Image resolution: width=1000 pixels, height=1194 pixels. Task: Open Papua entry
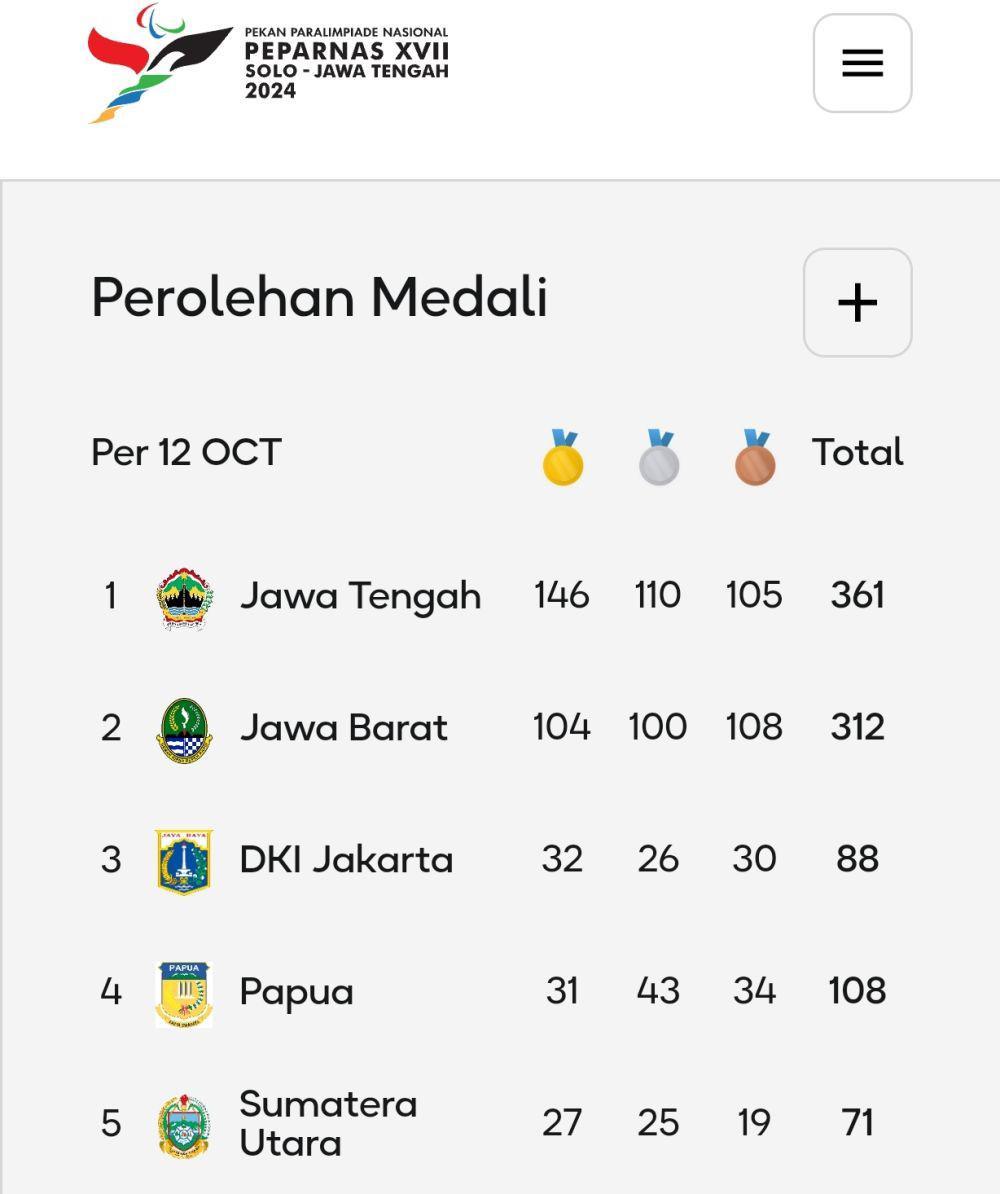(x=296, y=993)
